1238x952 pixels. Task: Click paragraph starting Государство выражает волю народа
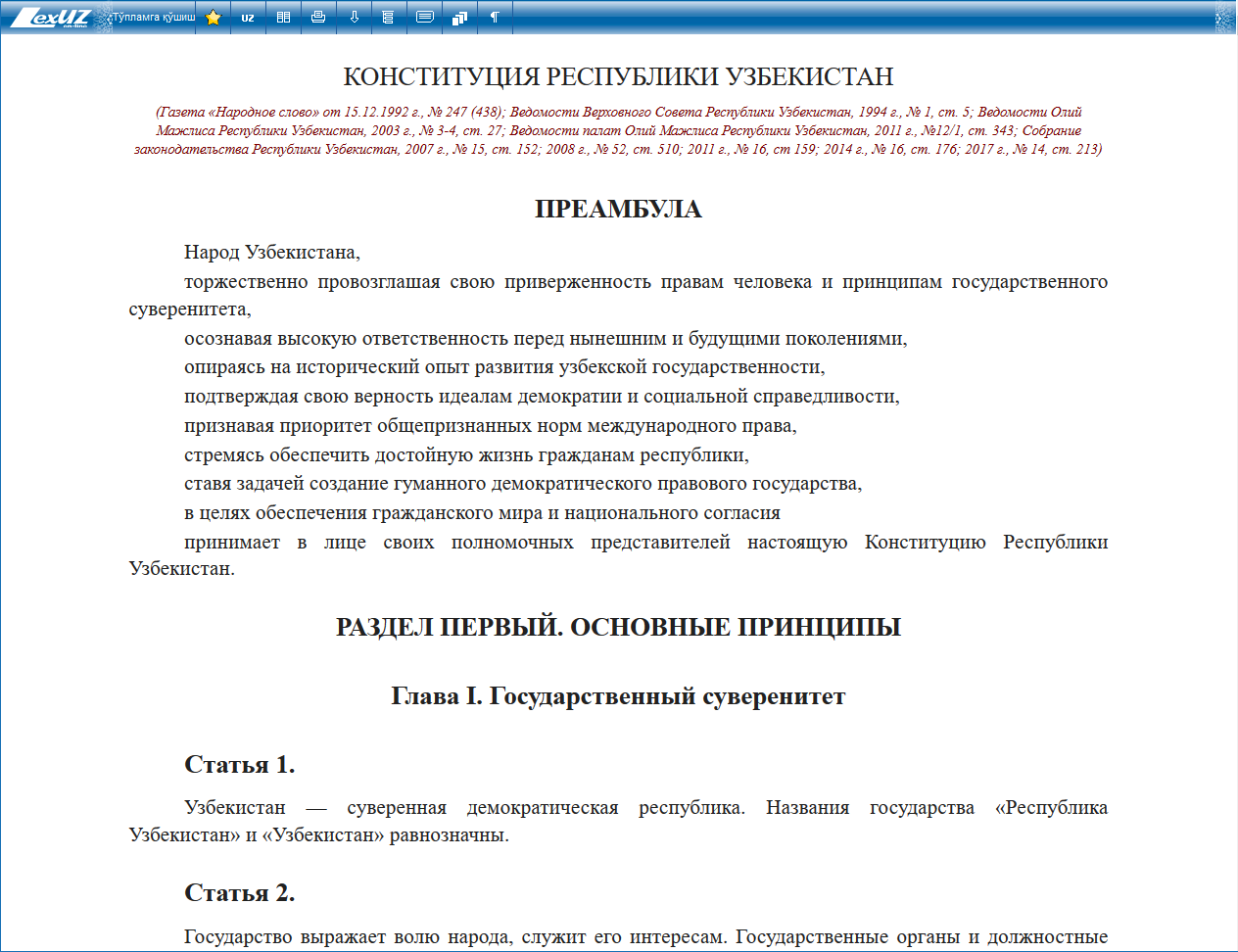646,938
